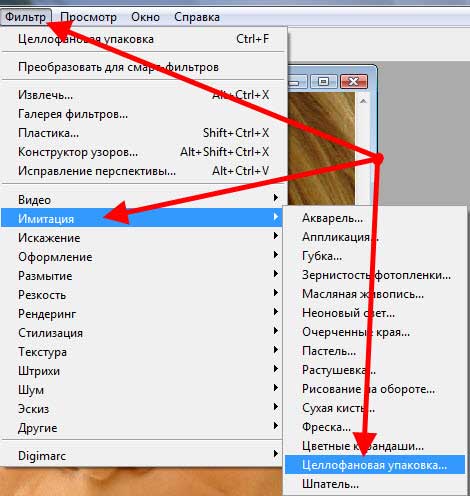The width and height of the screenshot is (470, 496).
Task: Open the Фильтр menu in menu bar
Action: tap(26, 17)
